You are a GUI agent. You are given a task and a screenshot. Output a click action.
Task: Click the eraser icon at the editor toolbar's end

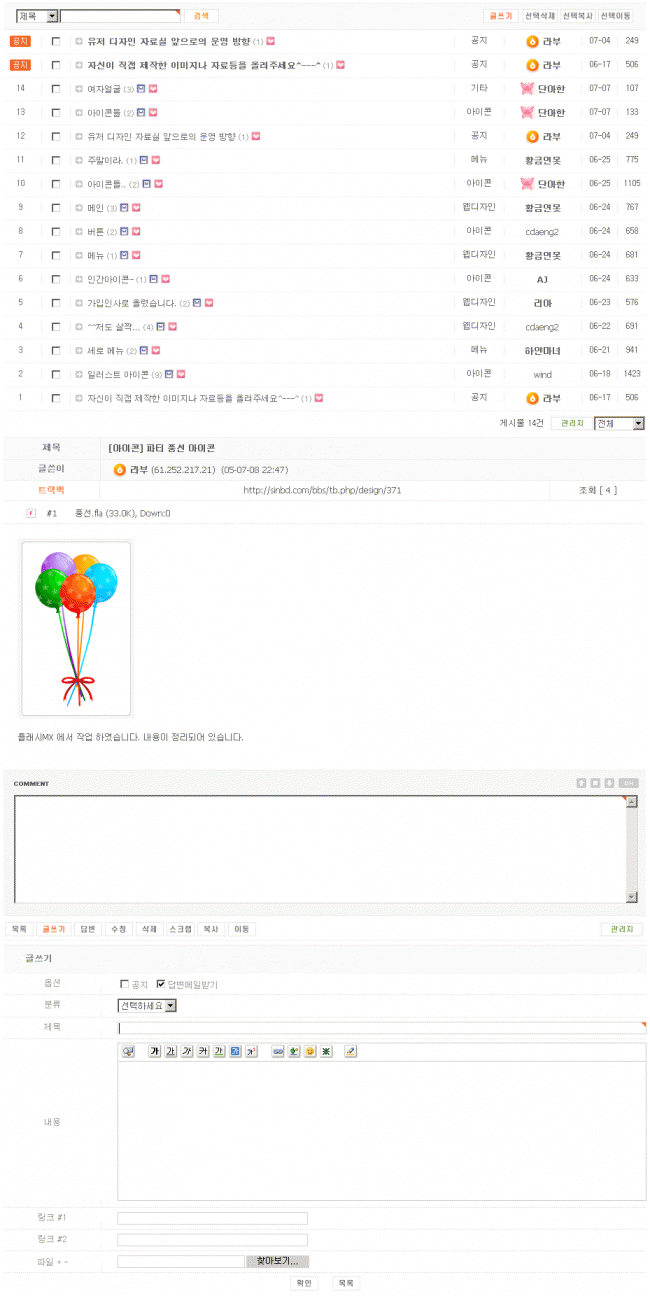[x=351, y=1051]
